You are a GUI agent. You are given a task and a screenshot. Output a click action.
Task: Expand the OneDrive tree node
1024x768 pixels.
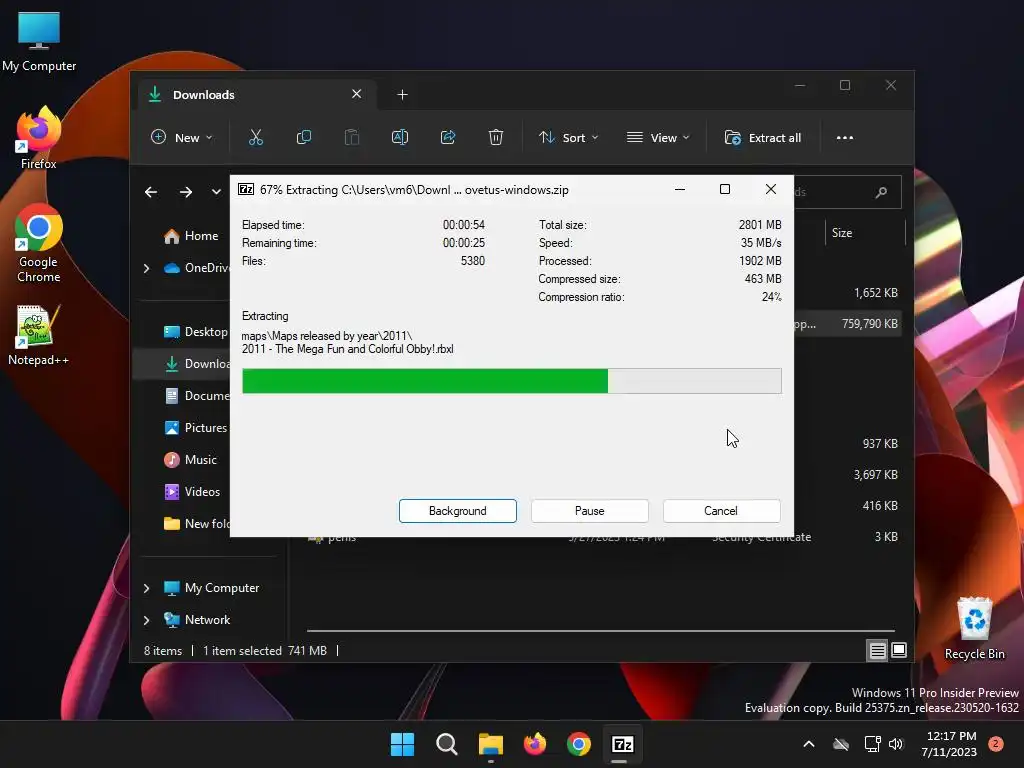click(x=146, y=268)
